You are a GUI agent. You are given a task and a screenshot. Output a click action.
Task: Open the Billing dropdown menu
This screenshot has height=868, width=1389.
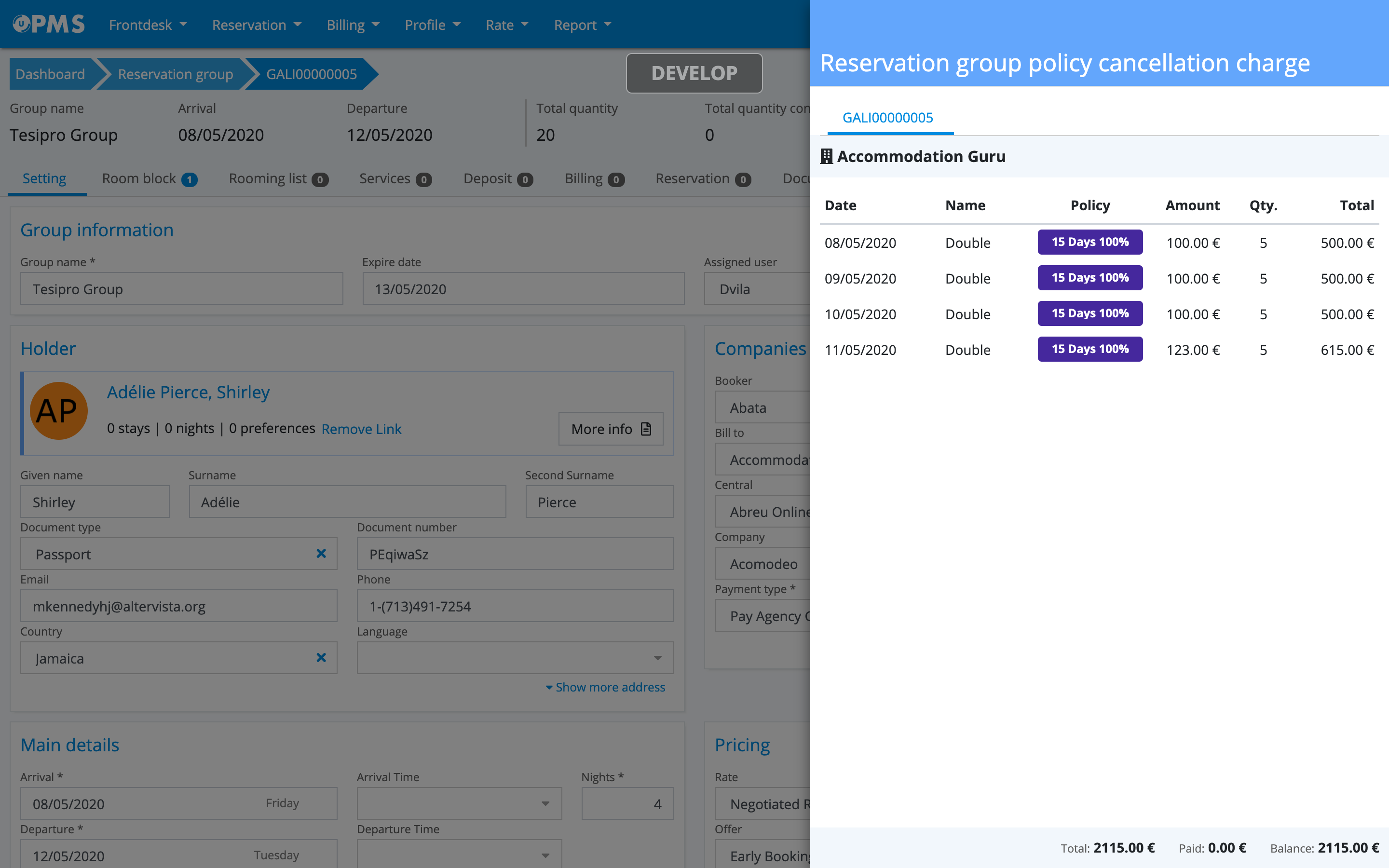coord(353,25)
